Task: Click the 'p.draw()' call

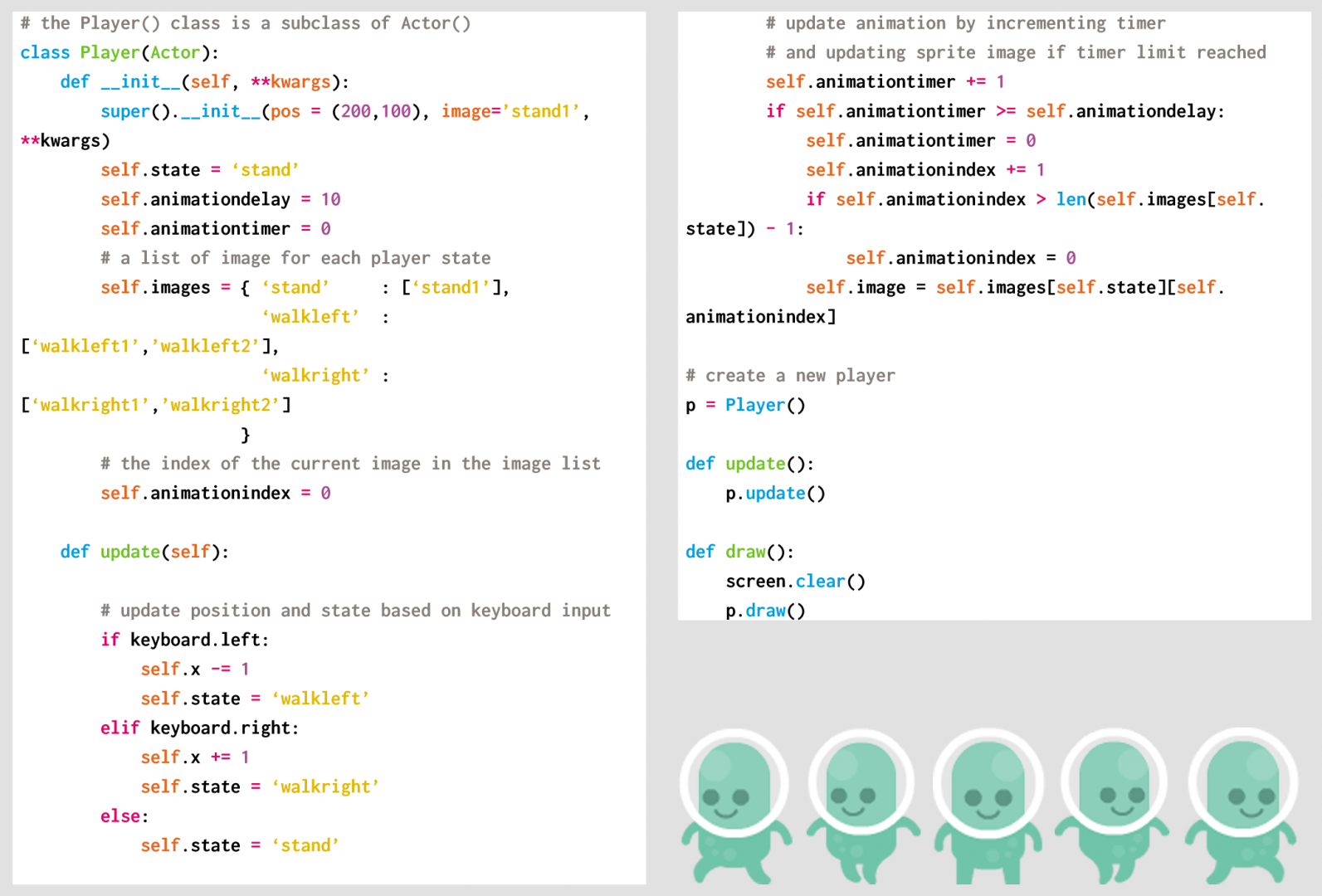Action: 765,611
